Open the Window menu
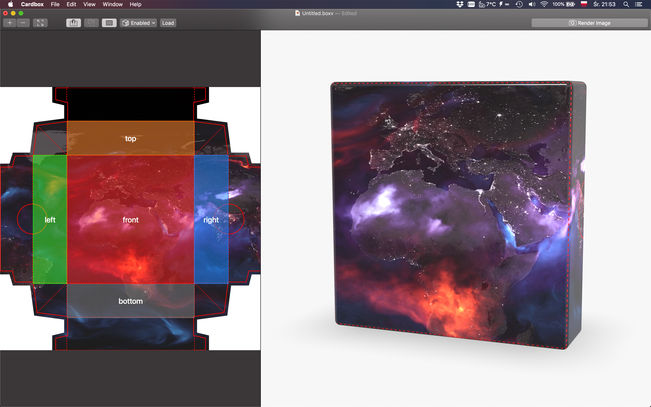 click(112, 5)
